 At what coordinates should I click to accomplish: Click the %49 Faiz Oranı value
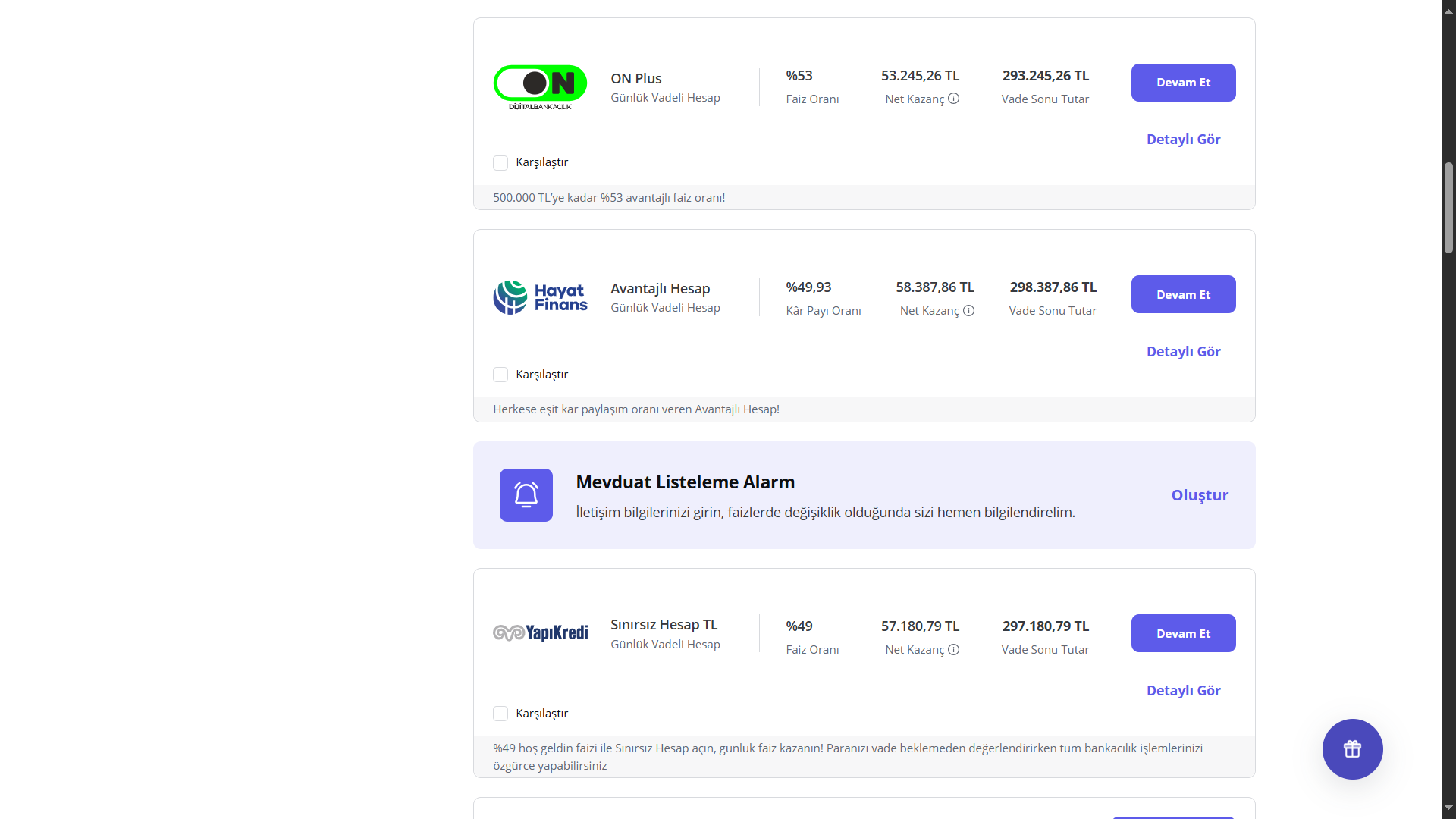(x=799, y=626)
